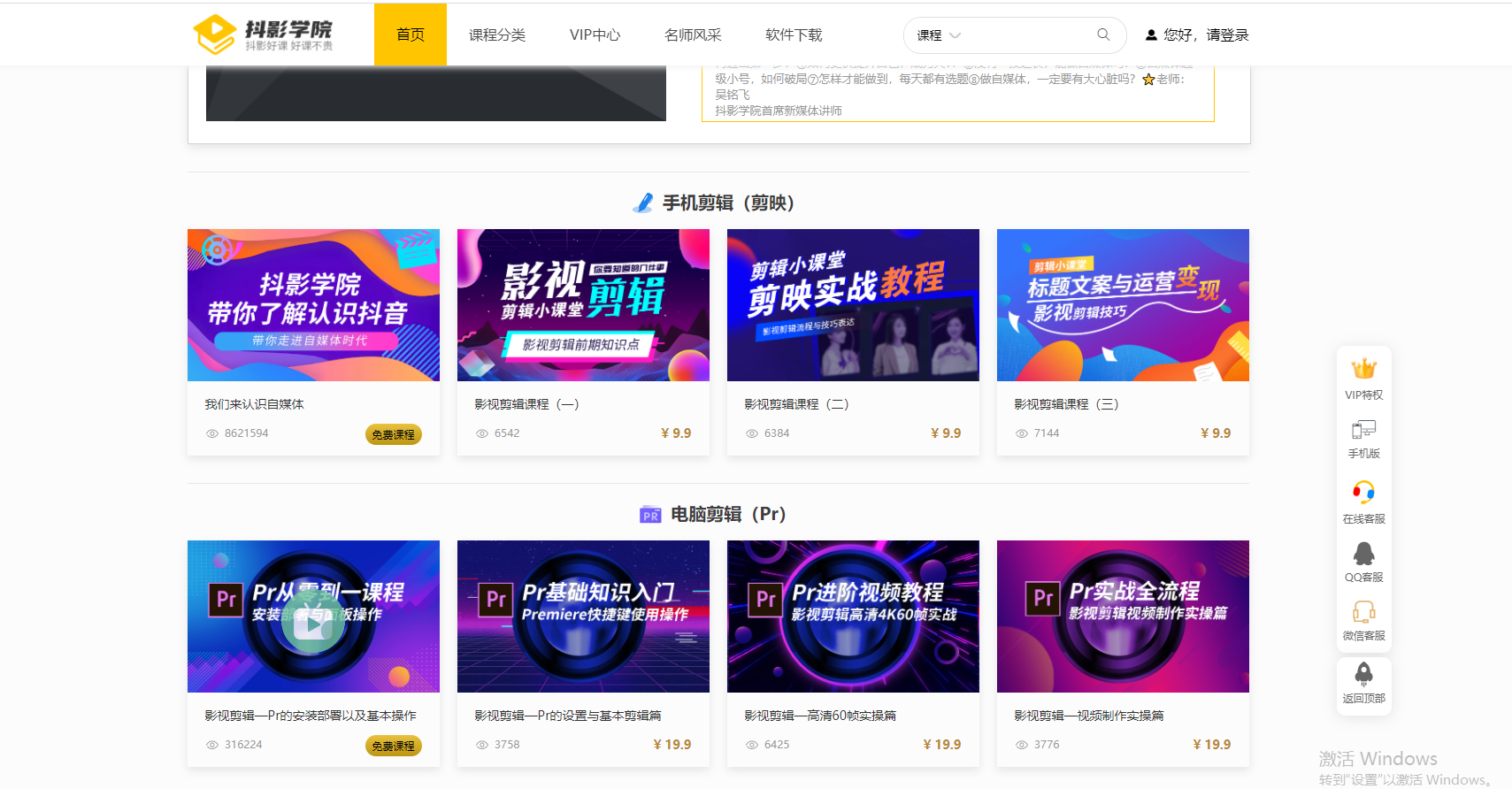Click the 返回顶部 rocket icon

tap(1363, 674)
